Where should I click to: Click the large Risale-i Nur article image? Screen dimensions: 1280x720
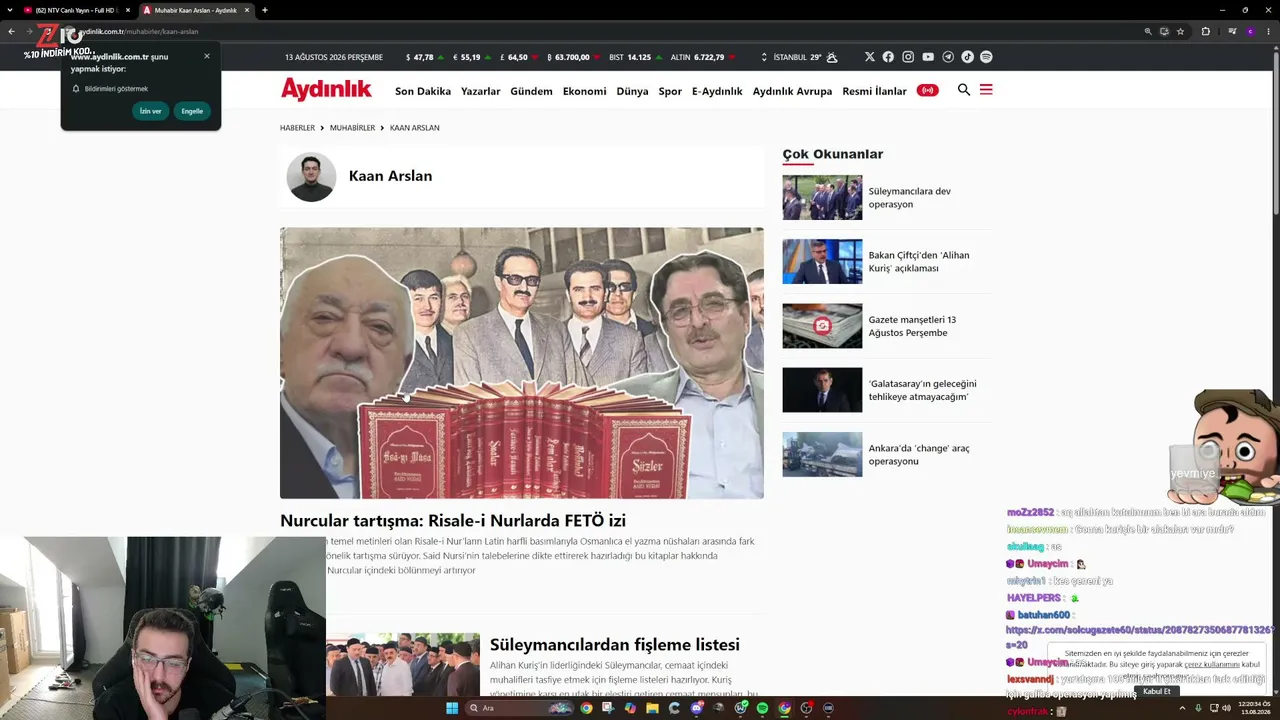point(522,363)
